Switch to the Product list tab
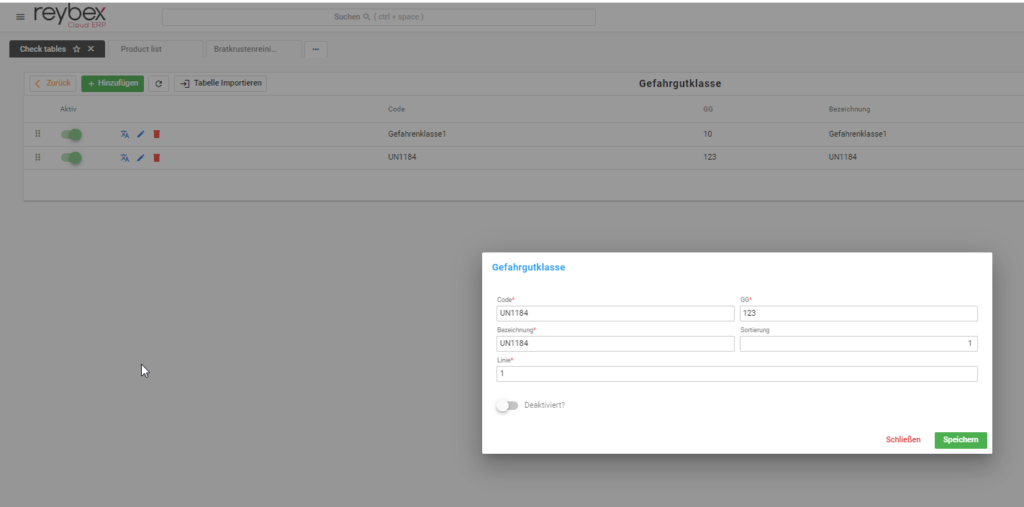 coord(155,49)
